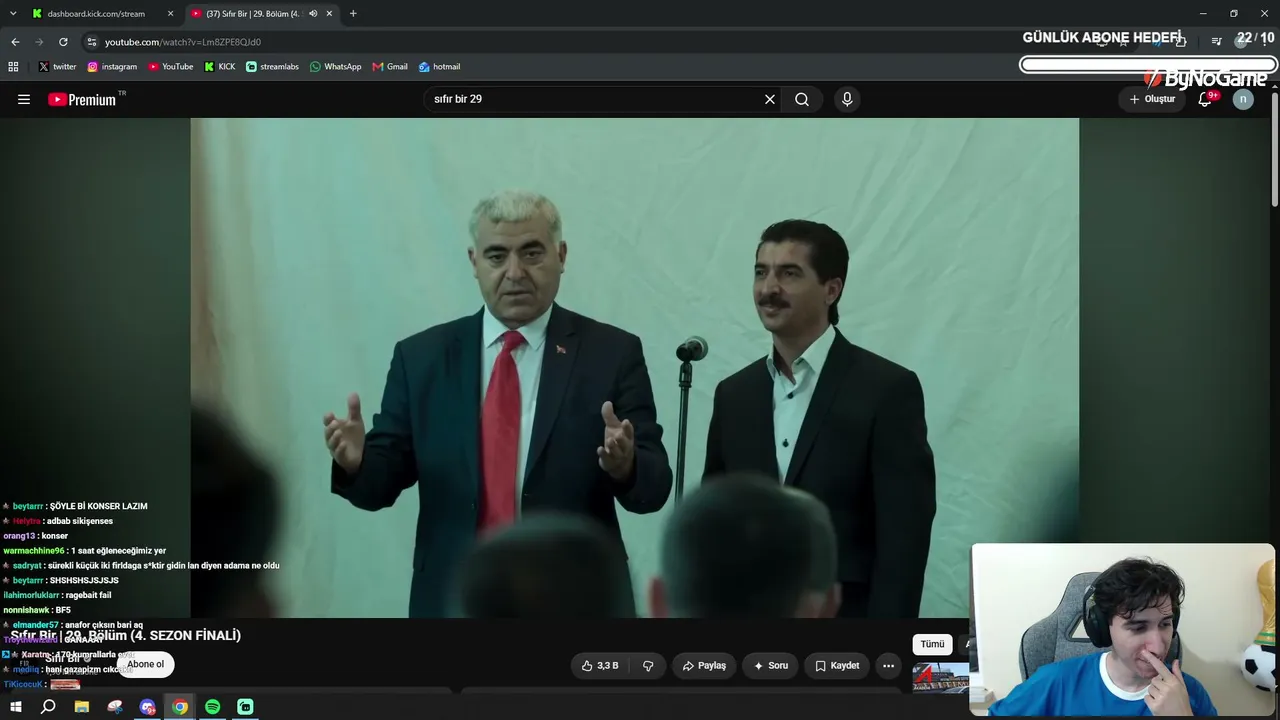This screenshot has width=1280, height=720.
Task: Save the video with Kaydet
Action: tap(837, 665)
